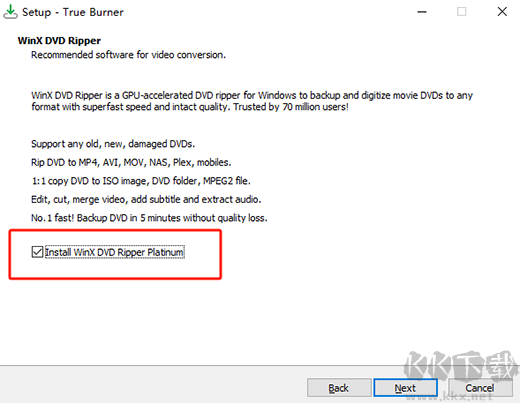520x403 pixels.
Task: Click the Support any old, new, damaged DVDs line
Action: 113,144
